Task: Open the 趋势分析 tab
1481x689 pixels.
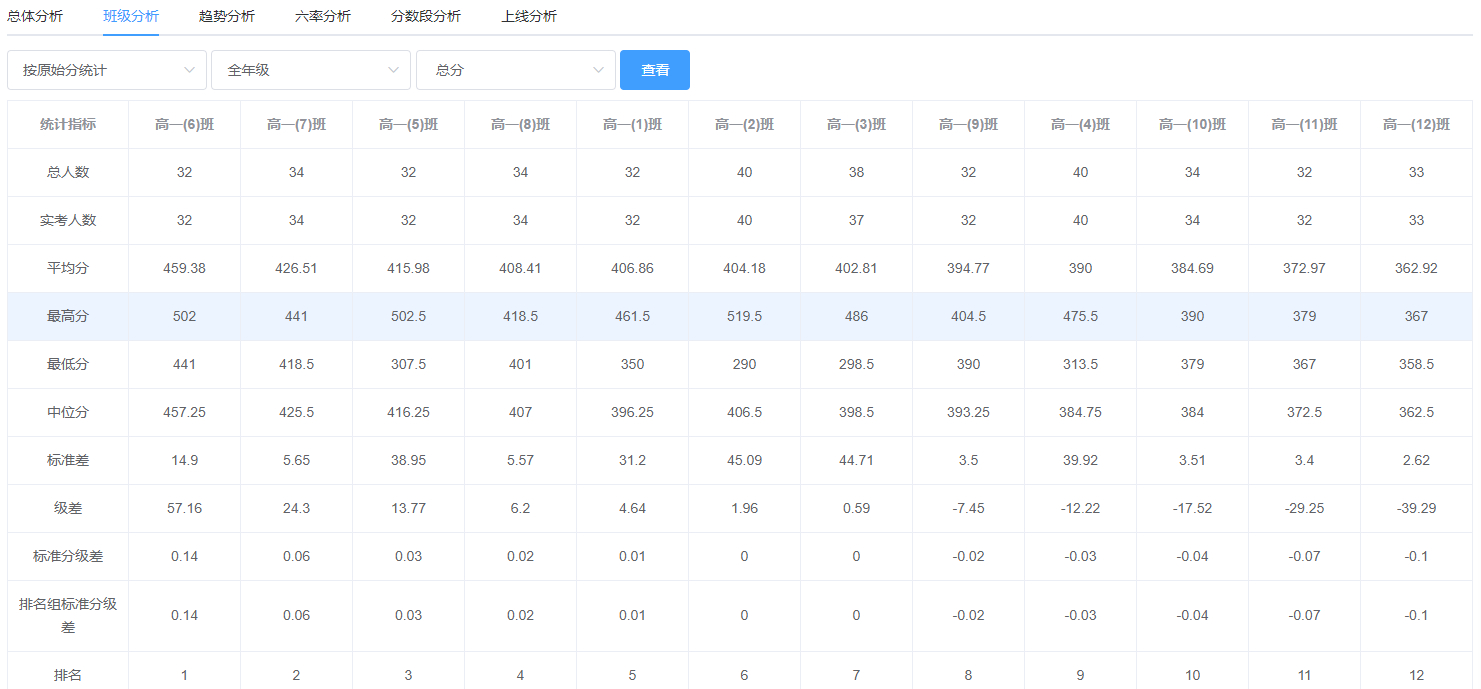Action: point(226,16)
